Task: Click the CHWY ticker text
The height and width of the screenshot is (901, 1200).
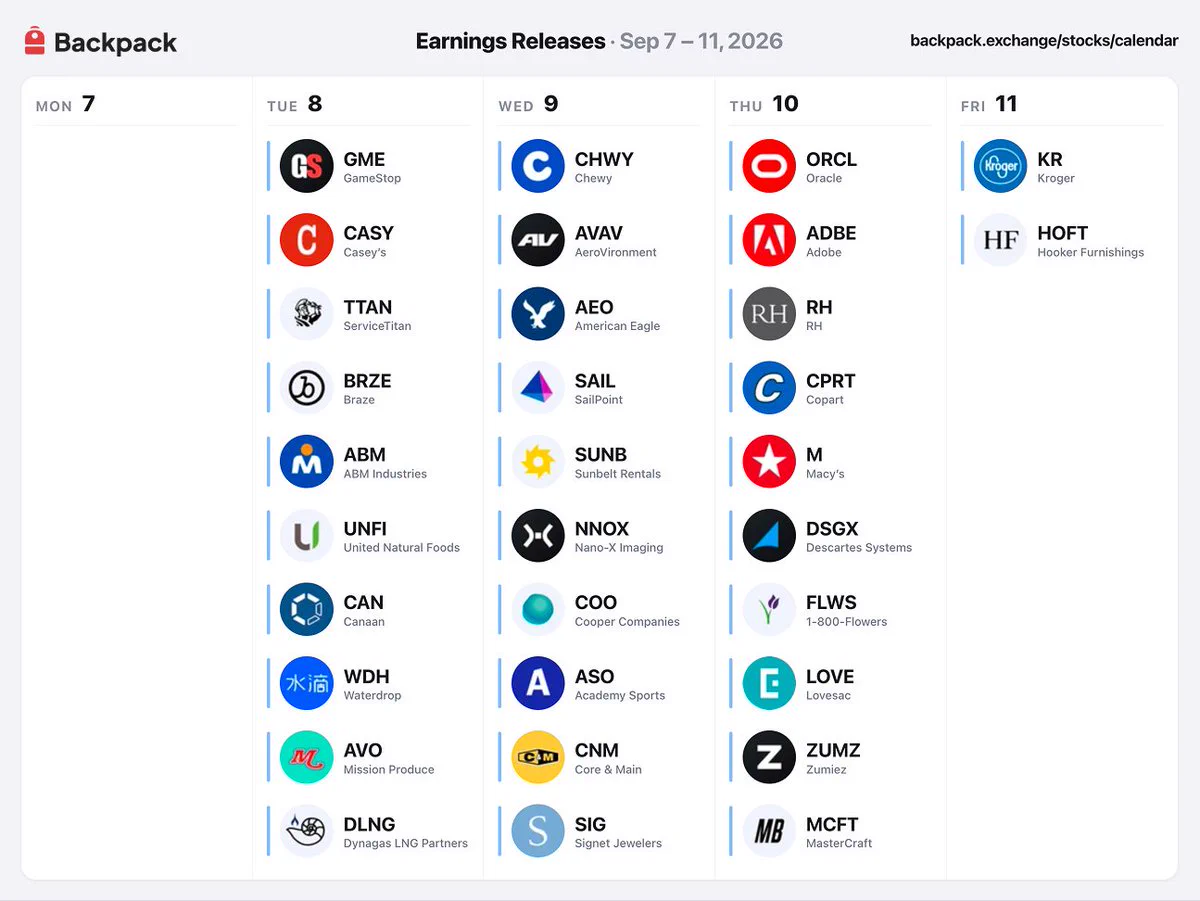Action: pyautogui.click(x=604, y=159)
